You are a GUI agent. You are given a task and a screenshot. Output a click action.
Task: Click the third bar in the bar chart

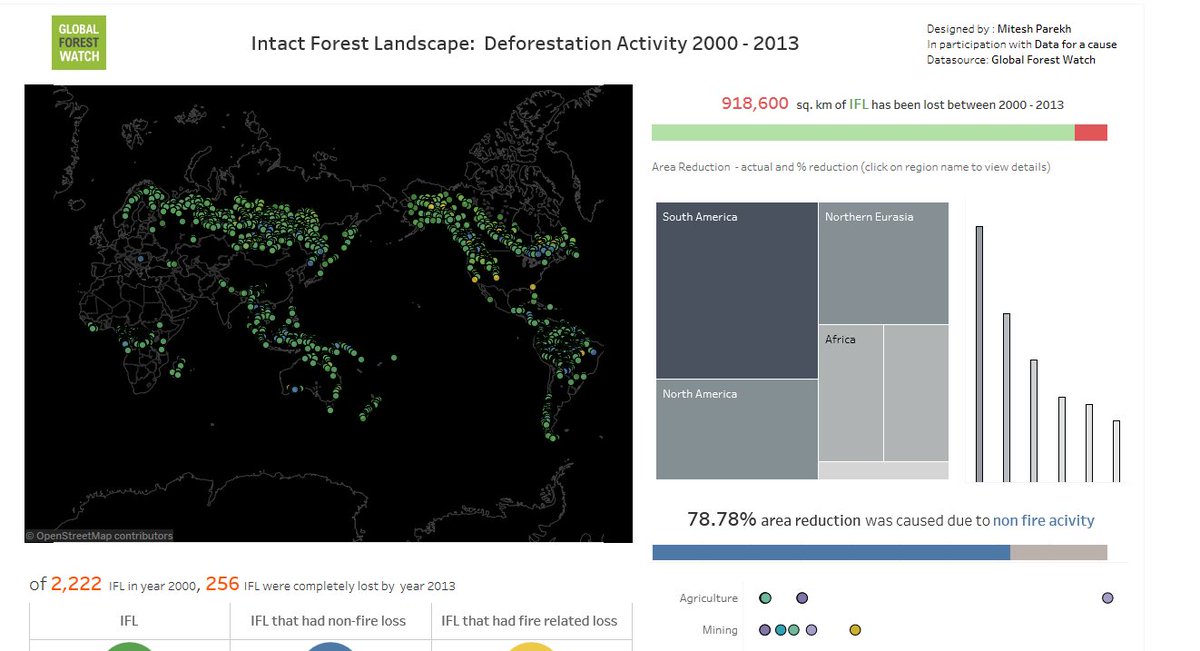pos(1034,421)
